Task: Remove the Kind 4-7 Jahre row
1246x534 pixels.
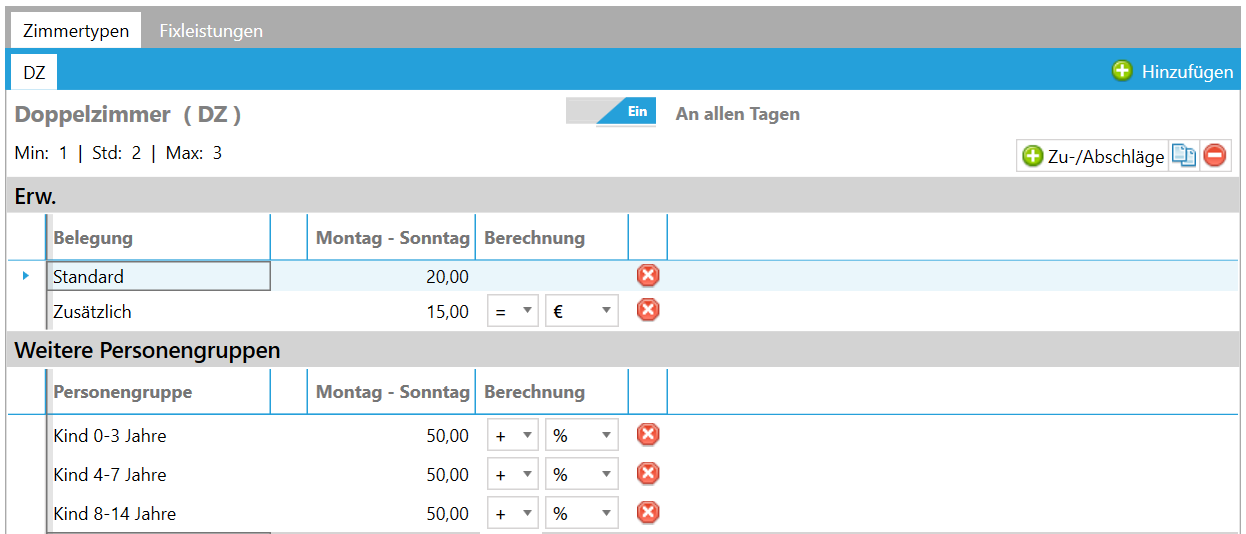Action: (648, 473)
